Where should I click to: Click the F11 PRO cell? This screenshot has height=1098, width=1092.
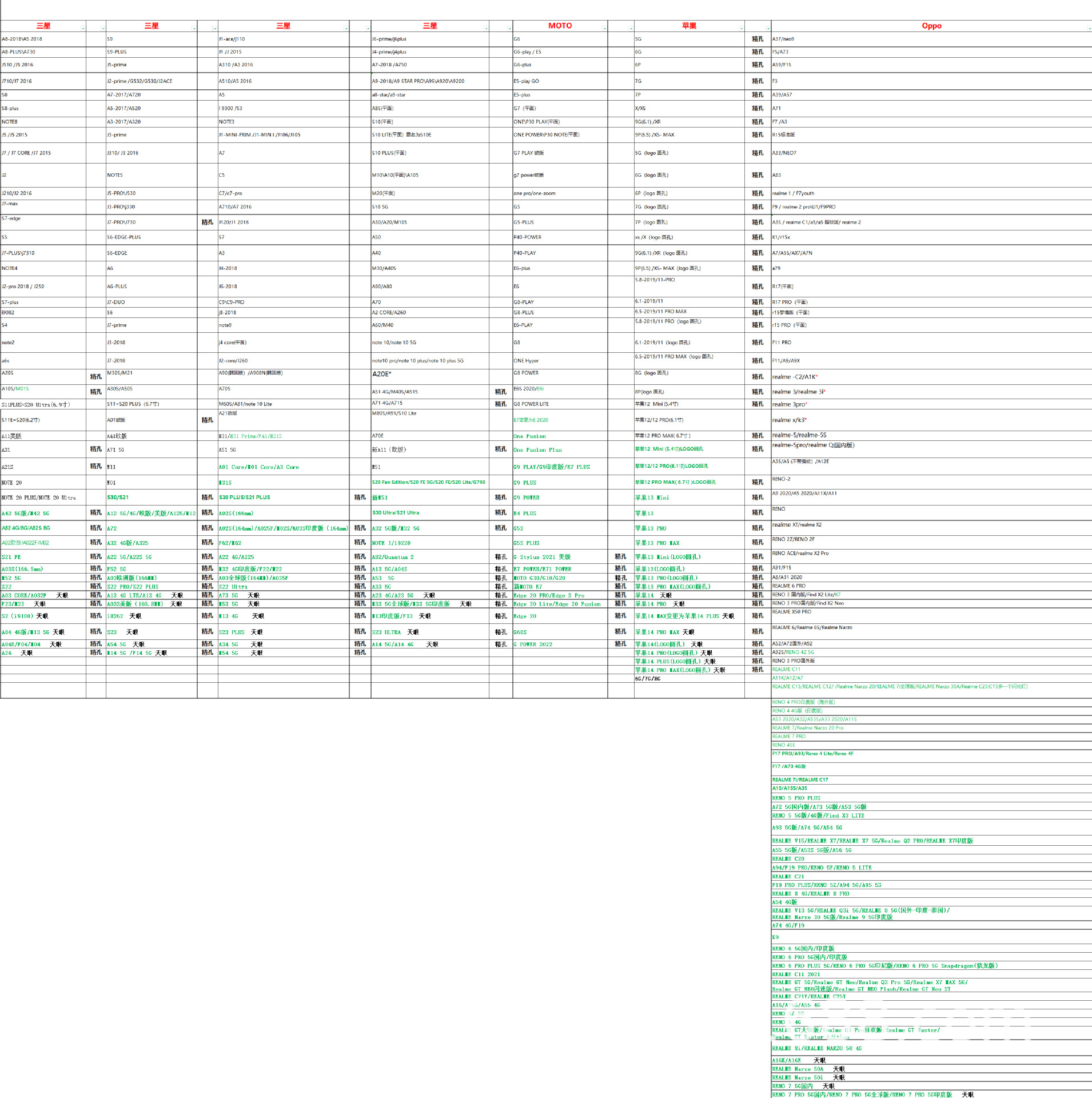click(x=931, y=343)
